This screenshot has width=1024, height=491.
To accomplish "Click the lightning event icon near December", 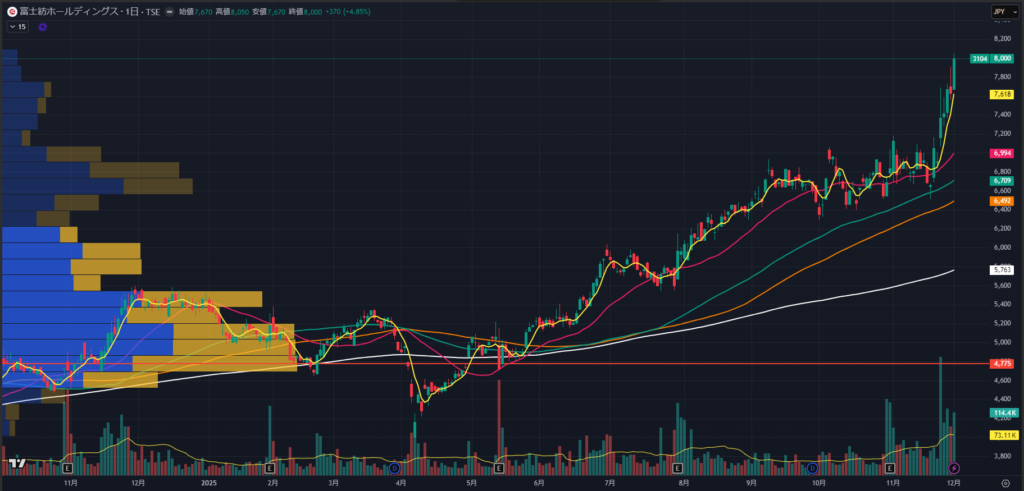I will pyautogui.click(x=953, y=468).
